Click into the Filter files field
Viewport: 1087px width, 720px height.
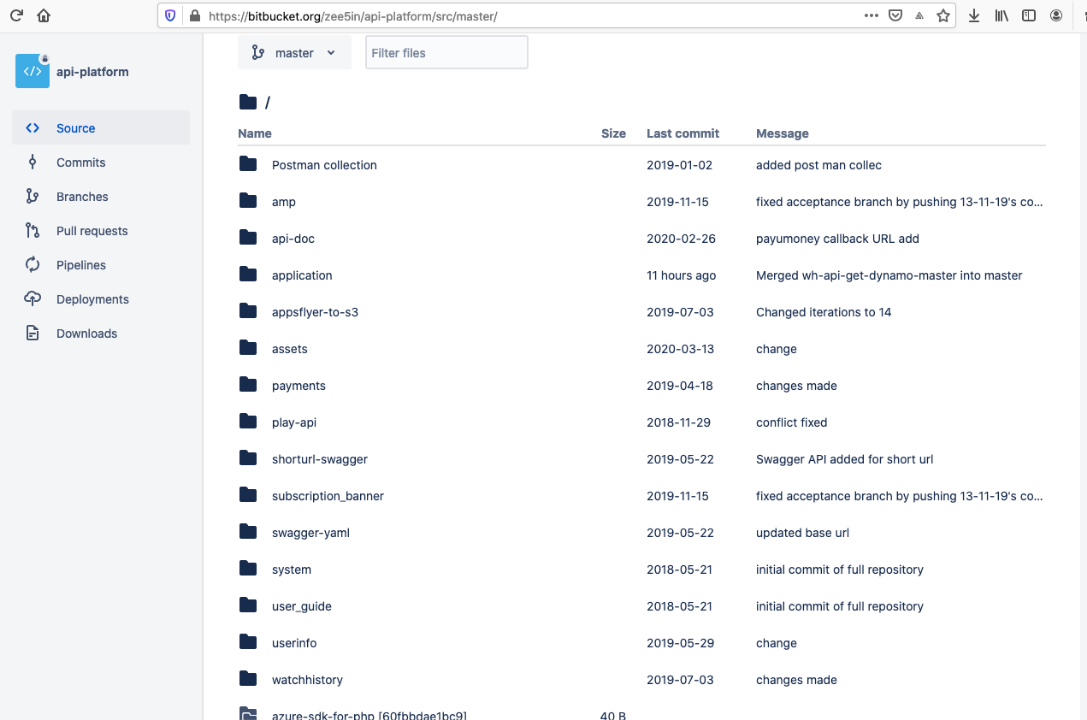pyautogui.click(x=446, y=53)
